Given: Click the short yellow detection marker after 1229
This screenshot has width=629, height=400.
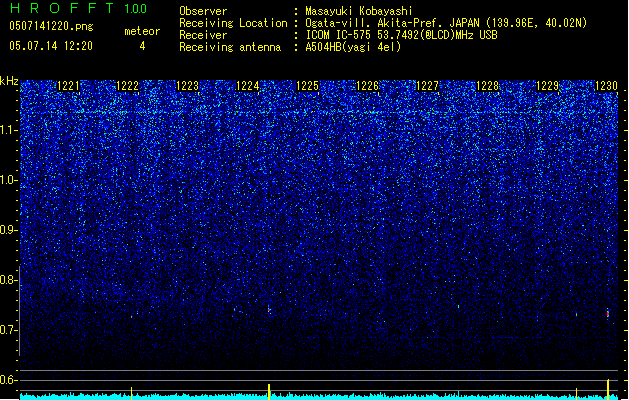Looking at the screenshot, I should (x=576, y=394).
